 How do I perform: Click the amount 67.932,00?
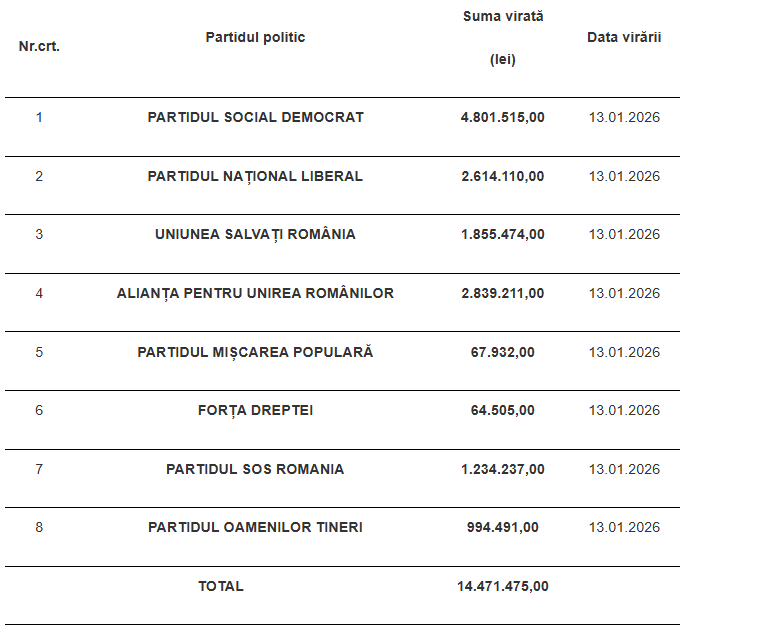pyautogui.click(x=503, y=352)
